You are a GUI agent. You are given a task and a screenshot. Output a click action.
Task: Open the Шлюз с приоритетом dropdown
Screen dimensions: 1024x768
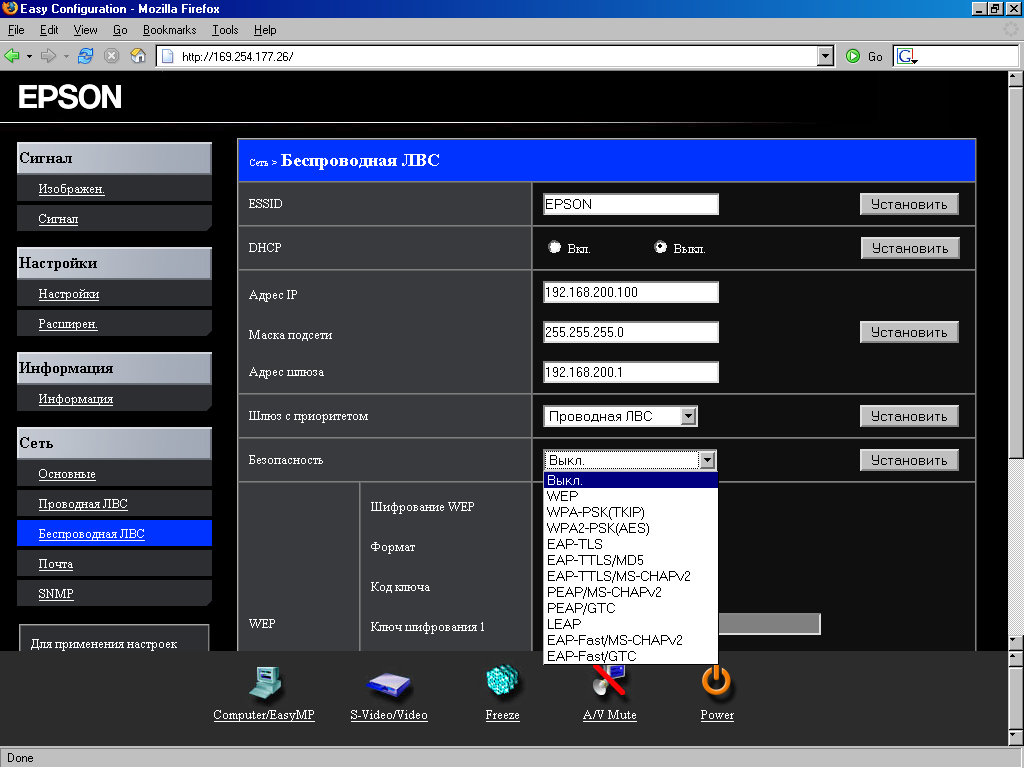coord(688,416)
